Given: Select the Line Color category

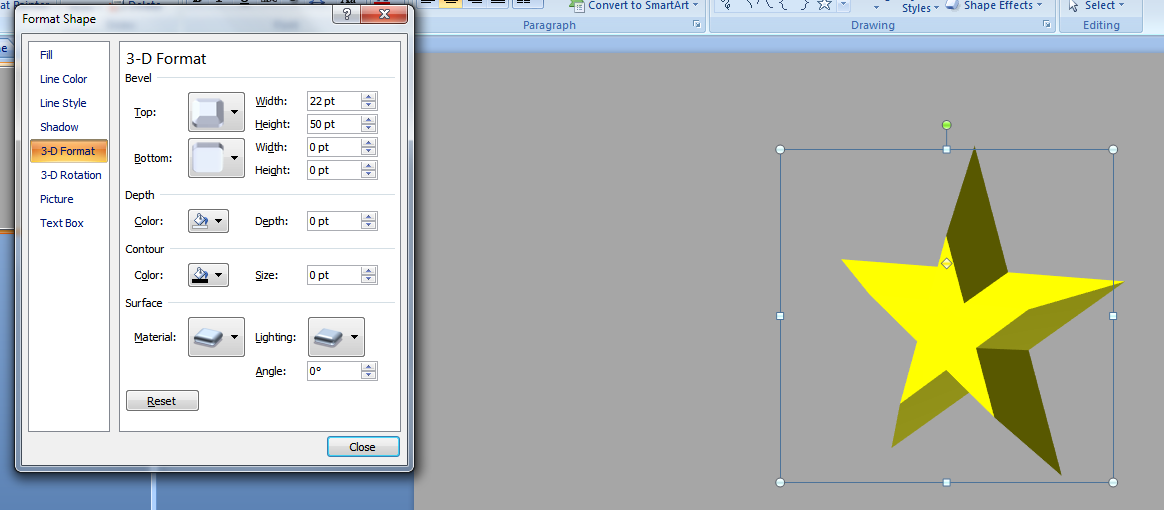Looking at the screenshot, I should pyautogui.click(x=63, y=79).
